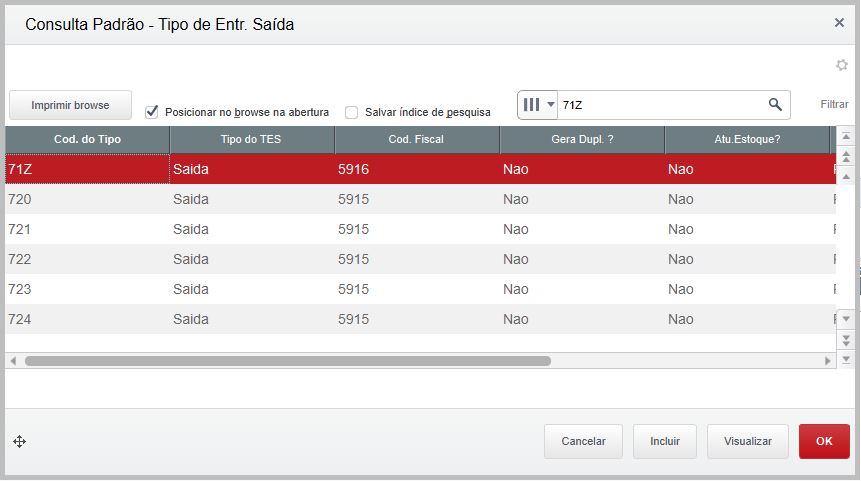Select the row with code 723

[420, 289]
